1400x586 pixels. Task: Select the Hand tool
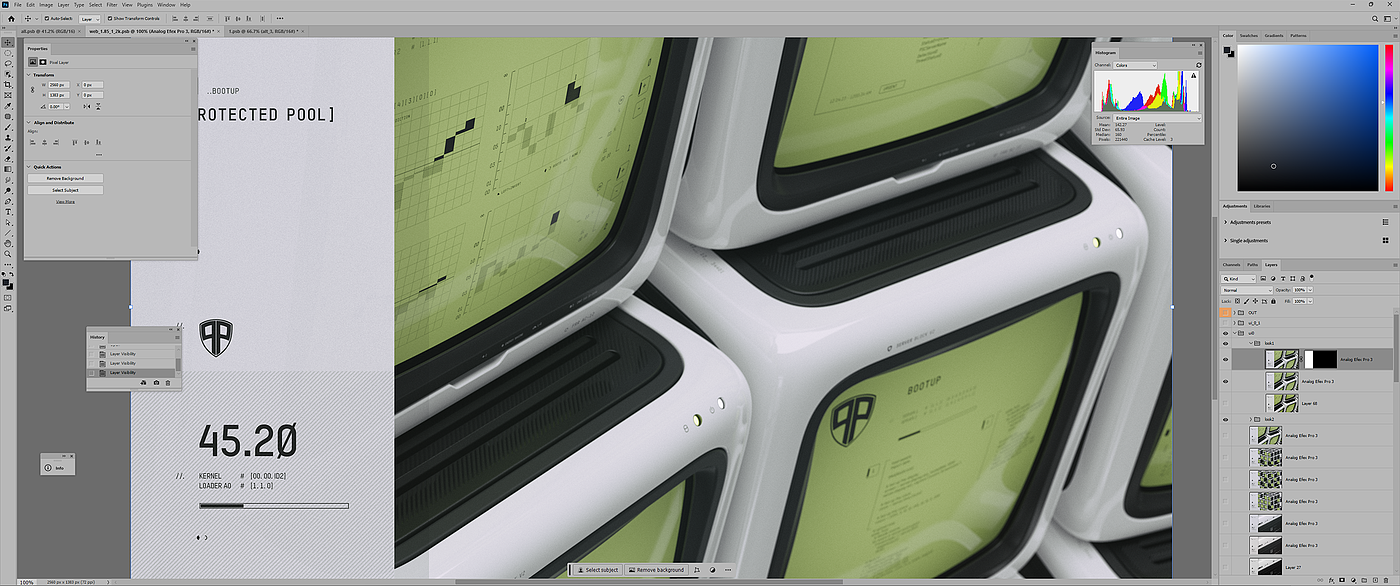pyautogui.click(x=8, y=243)
